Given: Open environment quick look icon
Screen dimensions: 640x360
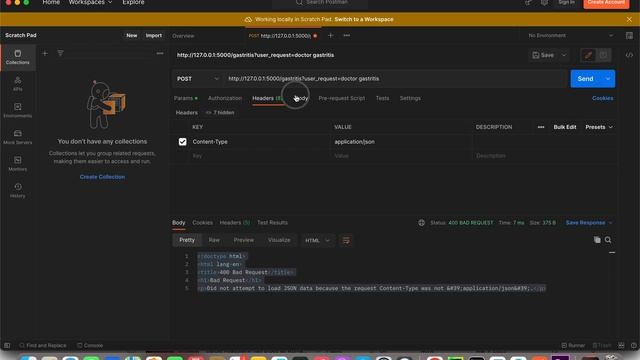Looking at the screenshot, I should coord(629,36).
